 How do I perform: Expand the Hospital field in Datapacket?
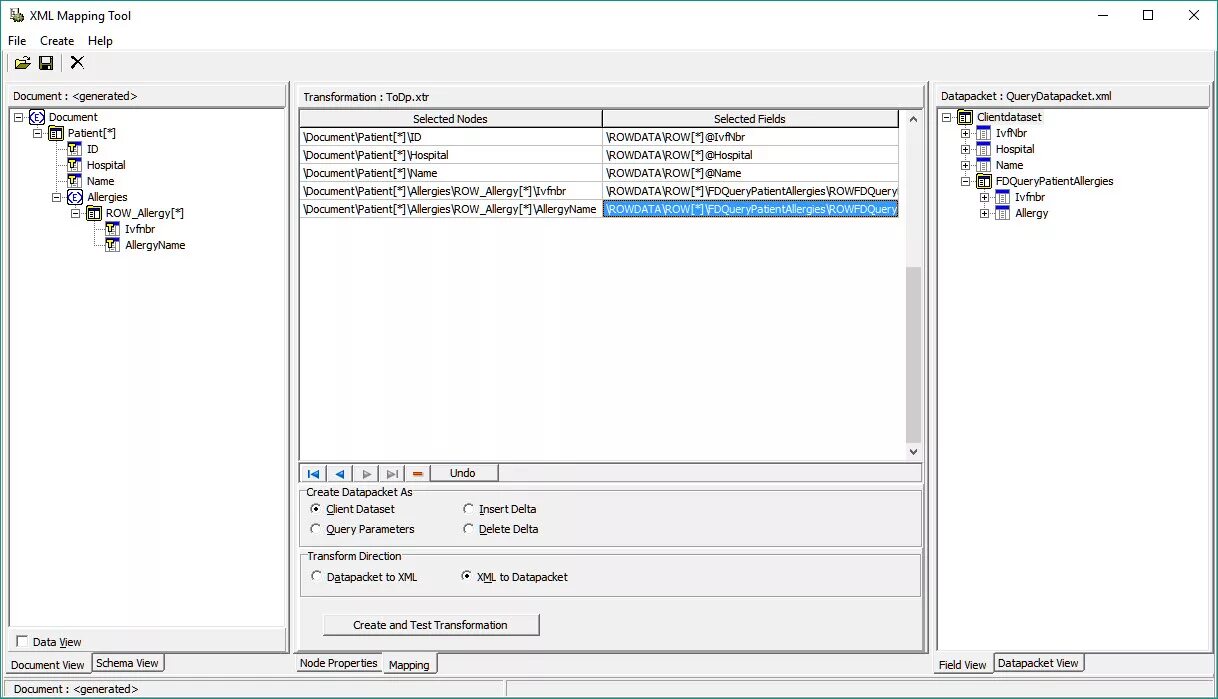pyautogui.click(x=966, y=149)
